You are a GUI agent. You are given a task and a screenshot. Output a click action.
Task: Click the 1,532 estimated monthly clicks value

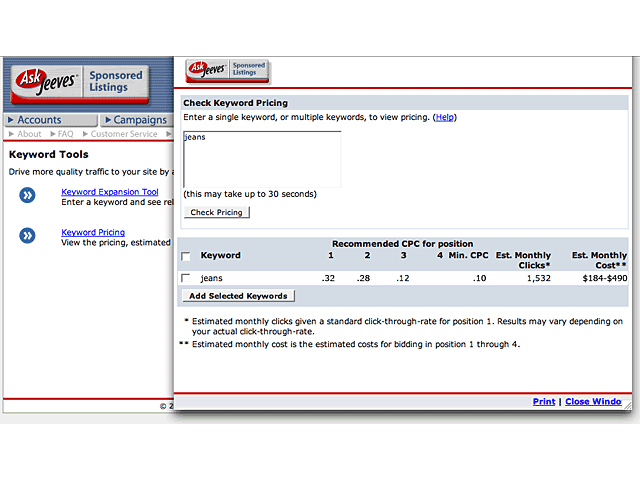(539, 278)
